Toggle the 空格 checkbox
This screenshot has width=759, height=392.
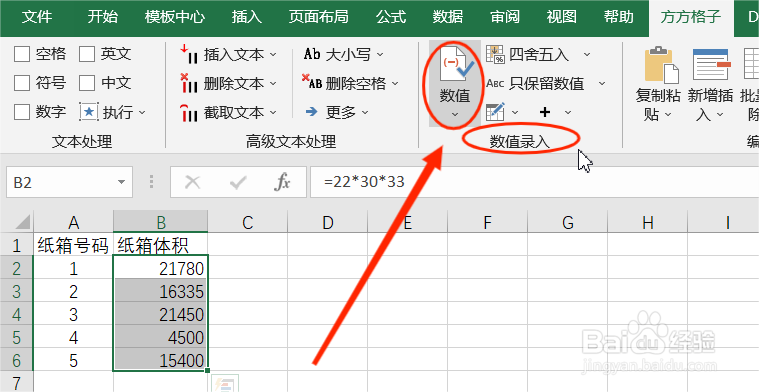[x=22, y=54]
